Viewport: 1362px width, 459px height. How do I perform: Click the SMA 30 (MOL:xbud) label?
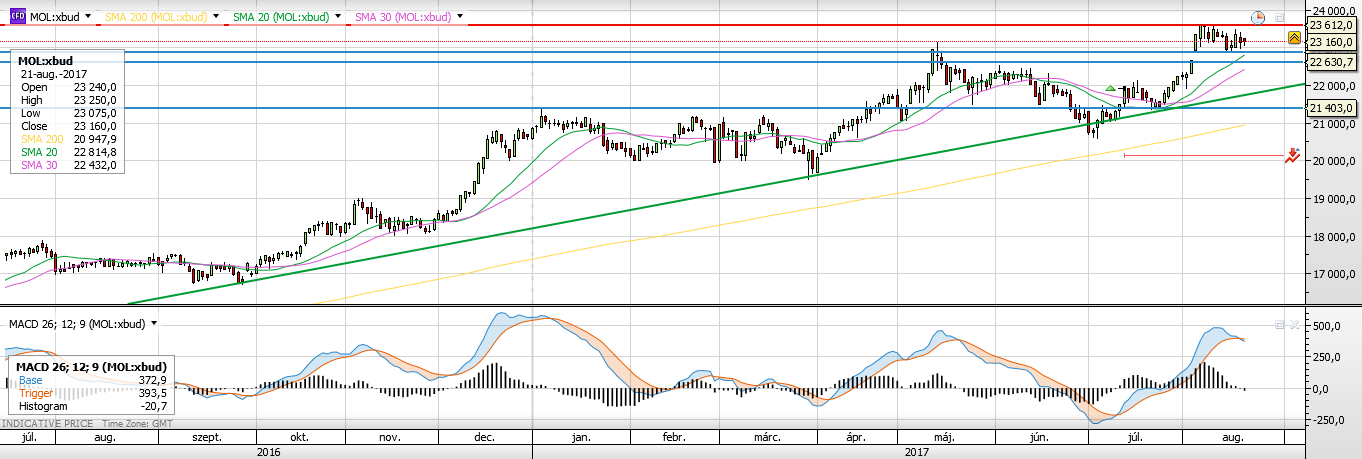(x=402, y=17)
